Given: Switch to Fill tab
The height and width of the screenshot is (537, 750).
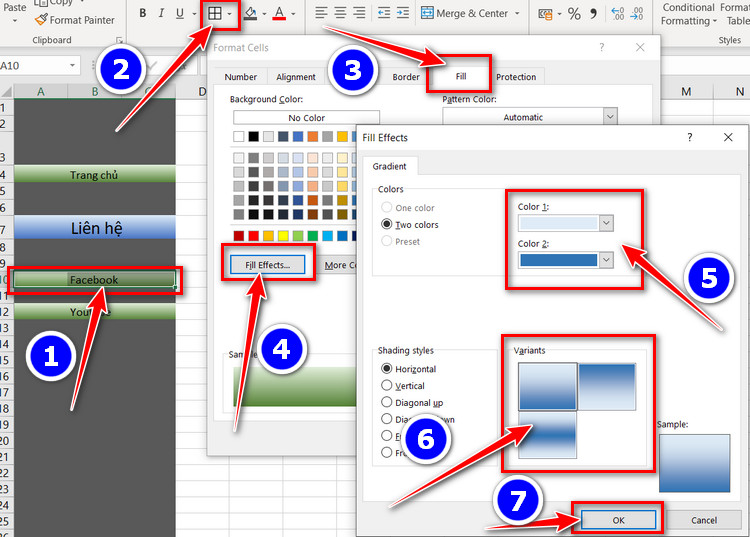Looking at the screenshot, I should coord(461,76).
